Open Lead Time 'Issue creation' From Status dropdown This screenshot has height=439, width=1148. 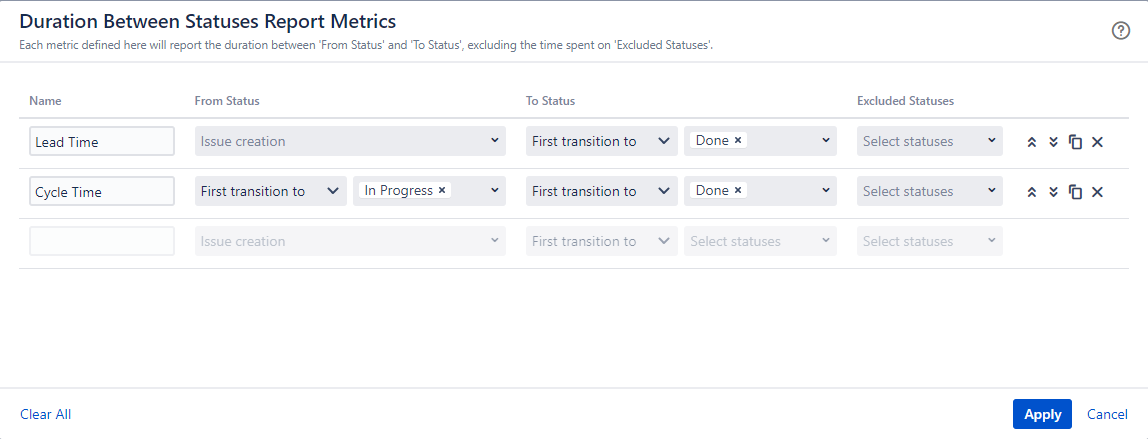pyautogui.click(x=350, y=141)
